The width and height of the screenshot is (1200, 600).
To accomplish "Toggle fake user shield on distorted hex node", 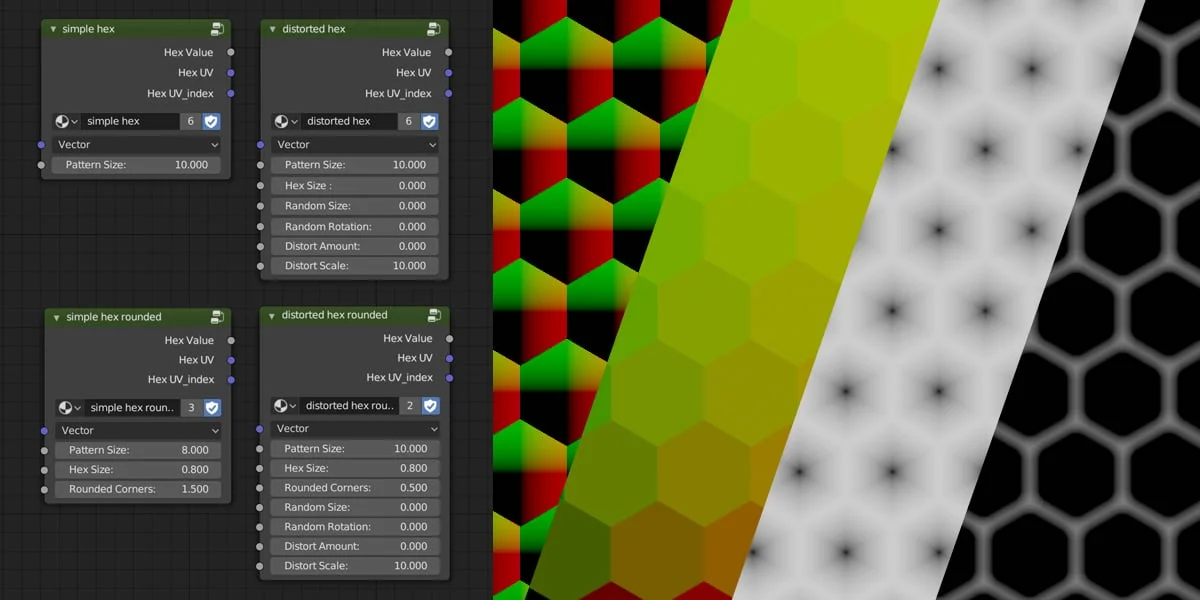I will point(431,121).
